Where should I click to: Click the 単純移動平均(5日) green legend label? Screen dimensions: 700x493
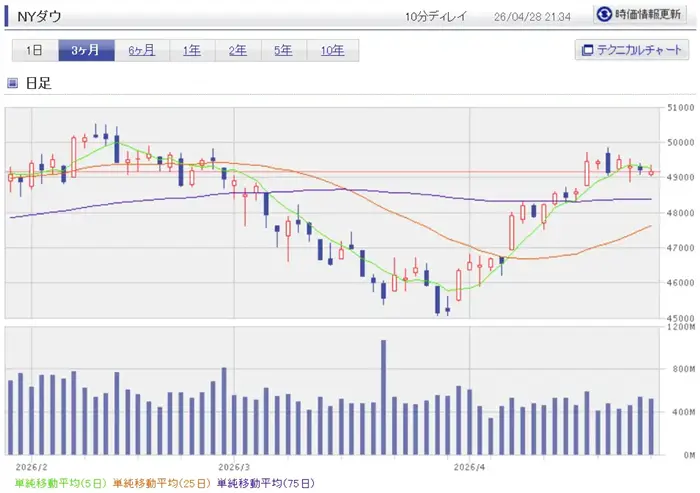click(53, 482)
